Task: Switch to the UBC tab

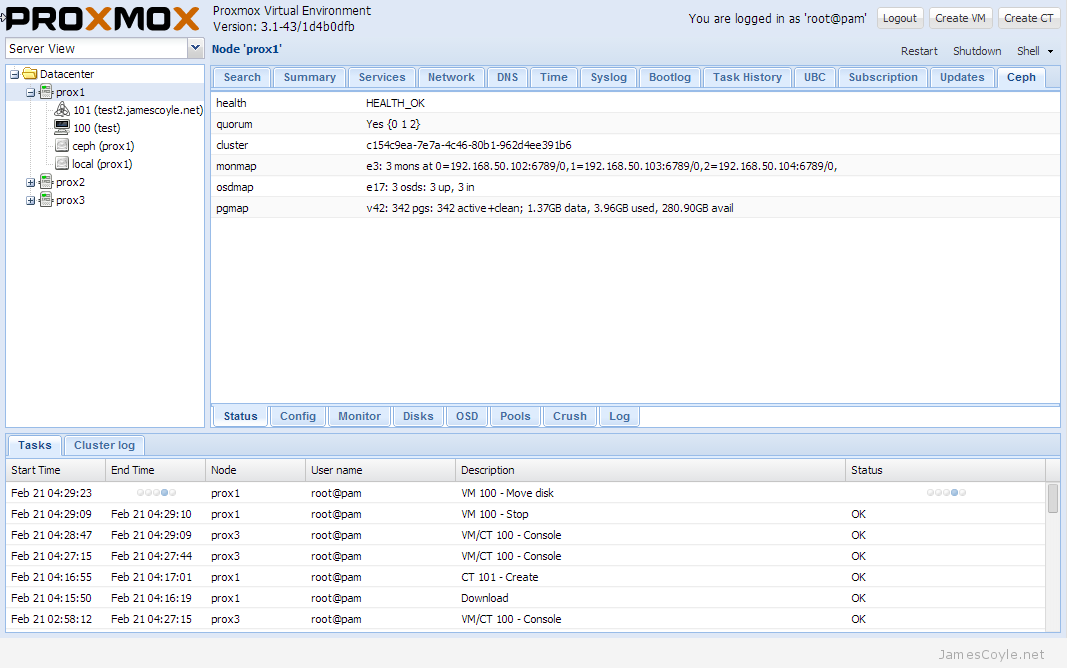Action: (x=815, y=78)
